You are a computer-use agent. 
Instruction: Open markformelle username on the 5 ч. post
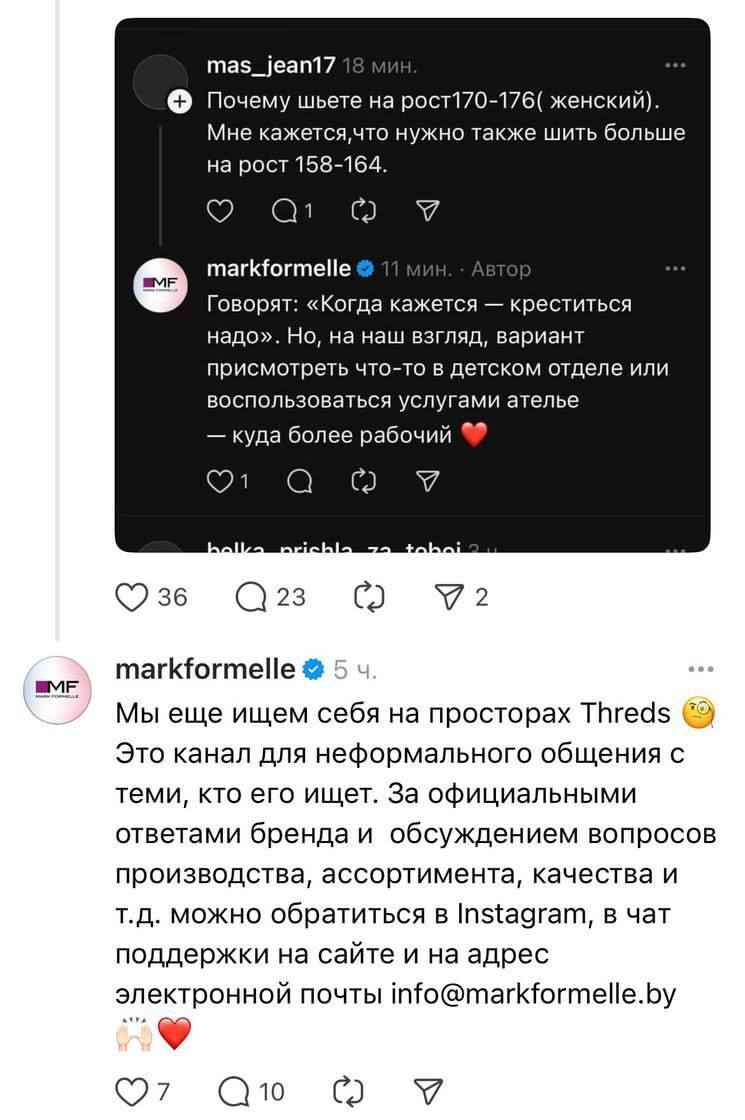pos(206,669)
